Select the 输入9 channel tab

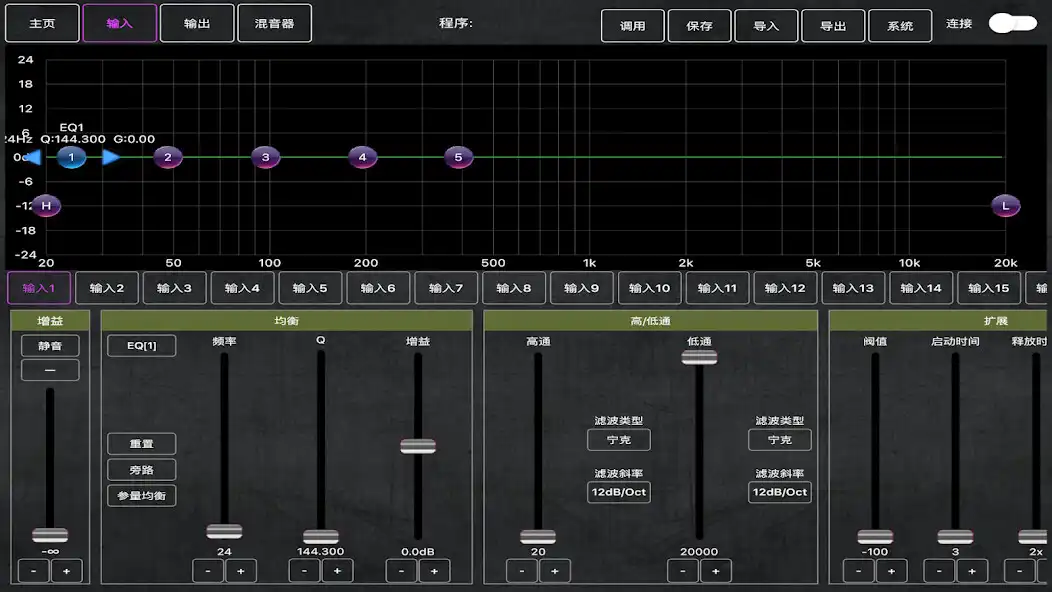click(x=582, y=288)
